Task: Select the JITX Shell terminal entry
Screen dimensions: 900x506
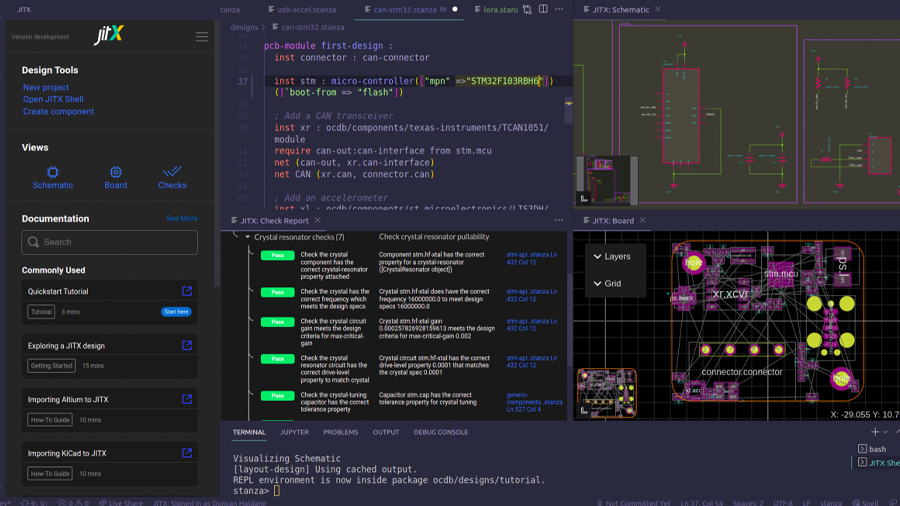Action: click(x=878, y=462)
